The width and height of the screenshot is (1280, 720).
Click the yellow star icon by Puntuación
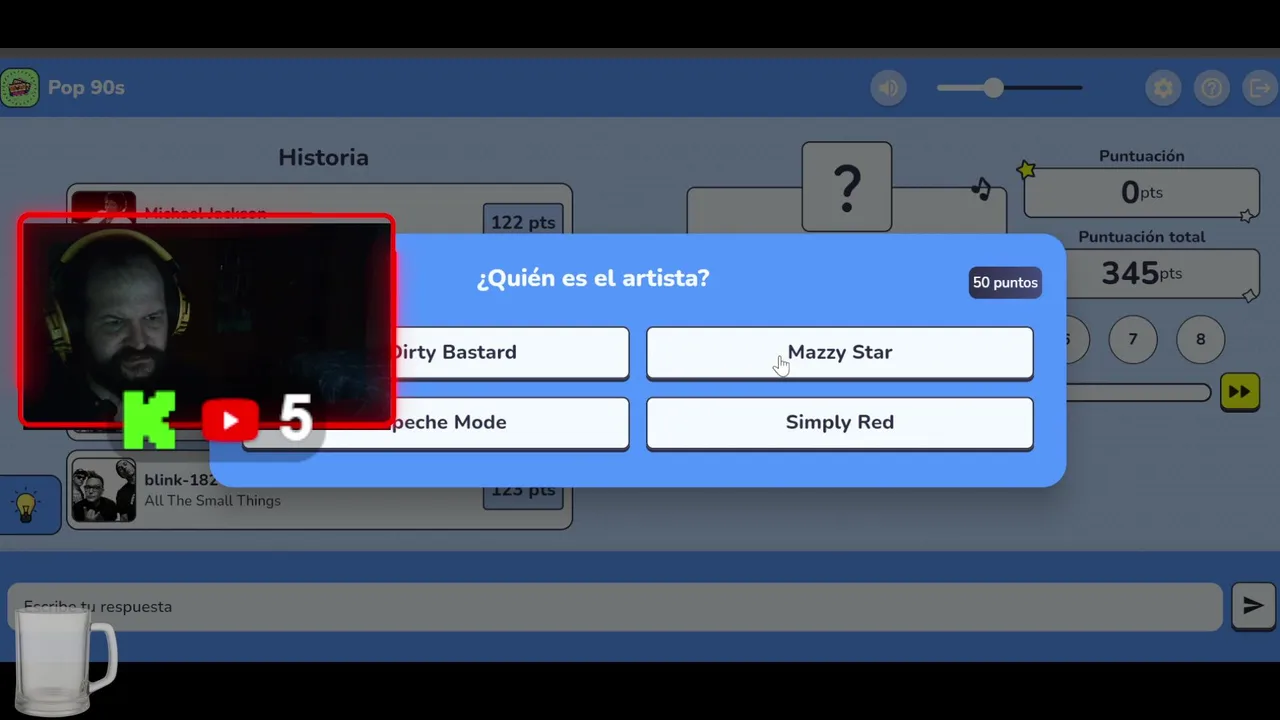pyautogui.click(x=1026, y=170)
